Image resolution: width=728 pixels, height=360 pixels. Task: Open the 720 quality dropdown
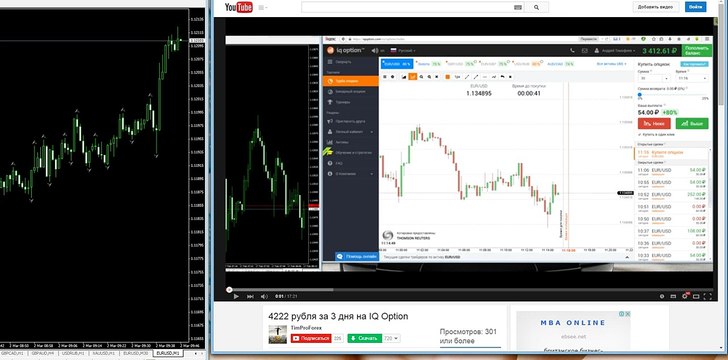pos(391,338)
